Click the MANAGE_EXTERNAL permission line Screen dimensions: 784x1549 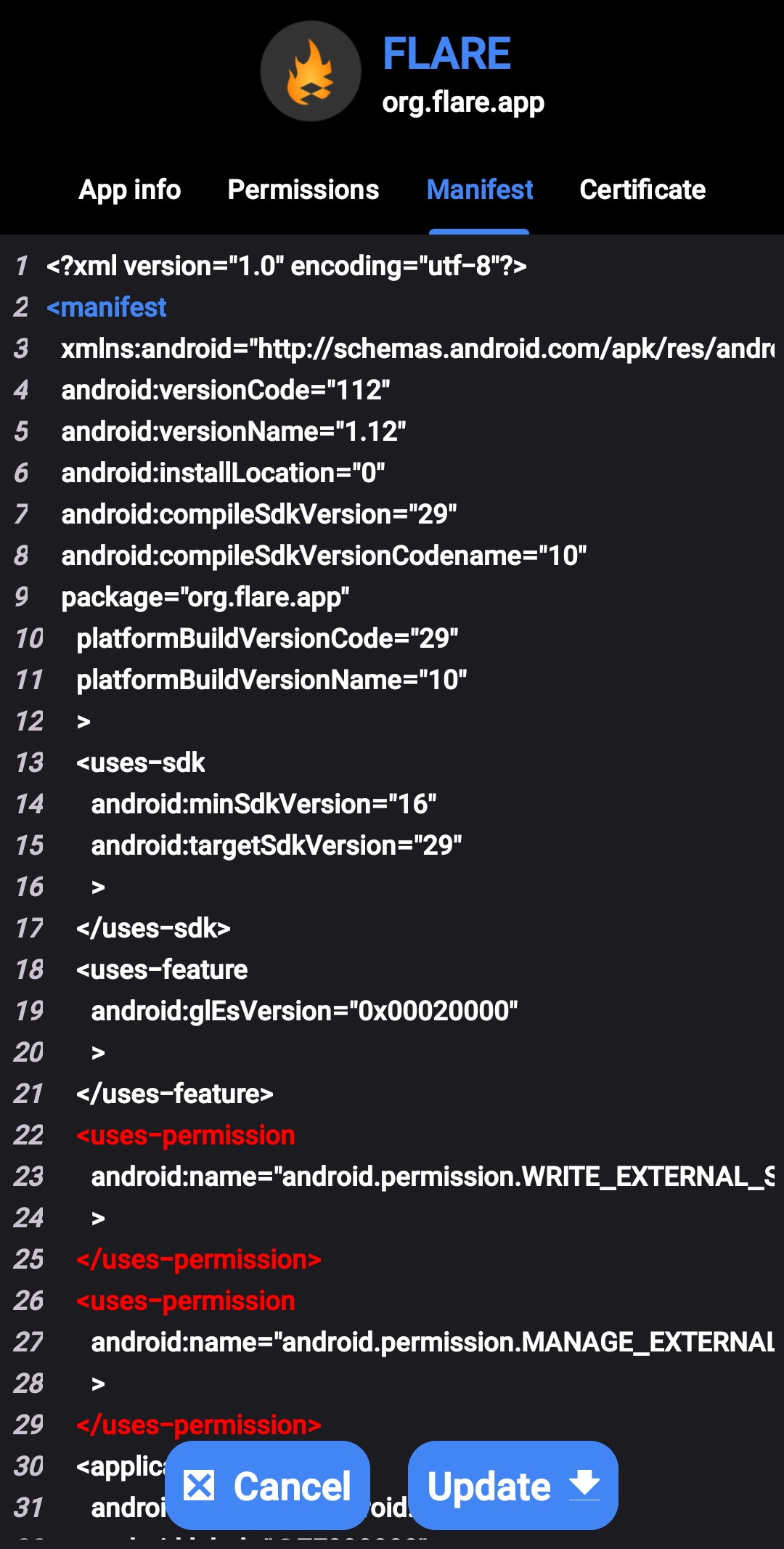coord(432,1341)
